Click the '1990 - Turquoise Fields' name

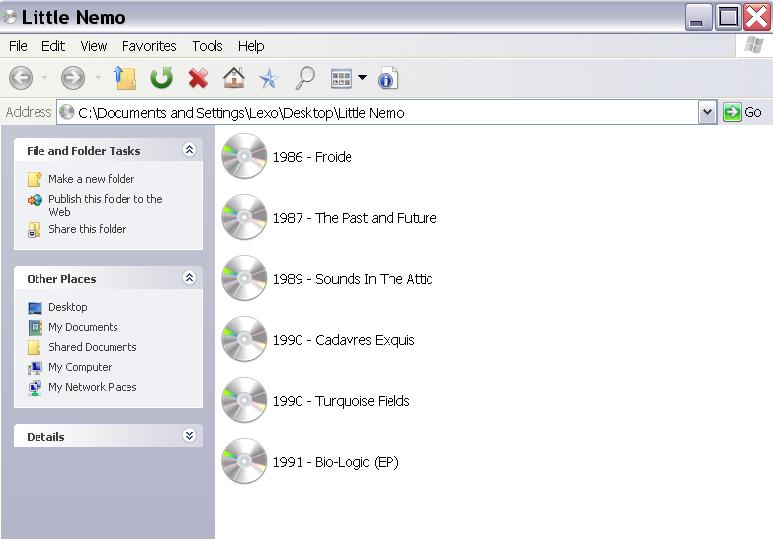(341, 401)
